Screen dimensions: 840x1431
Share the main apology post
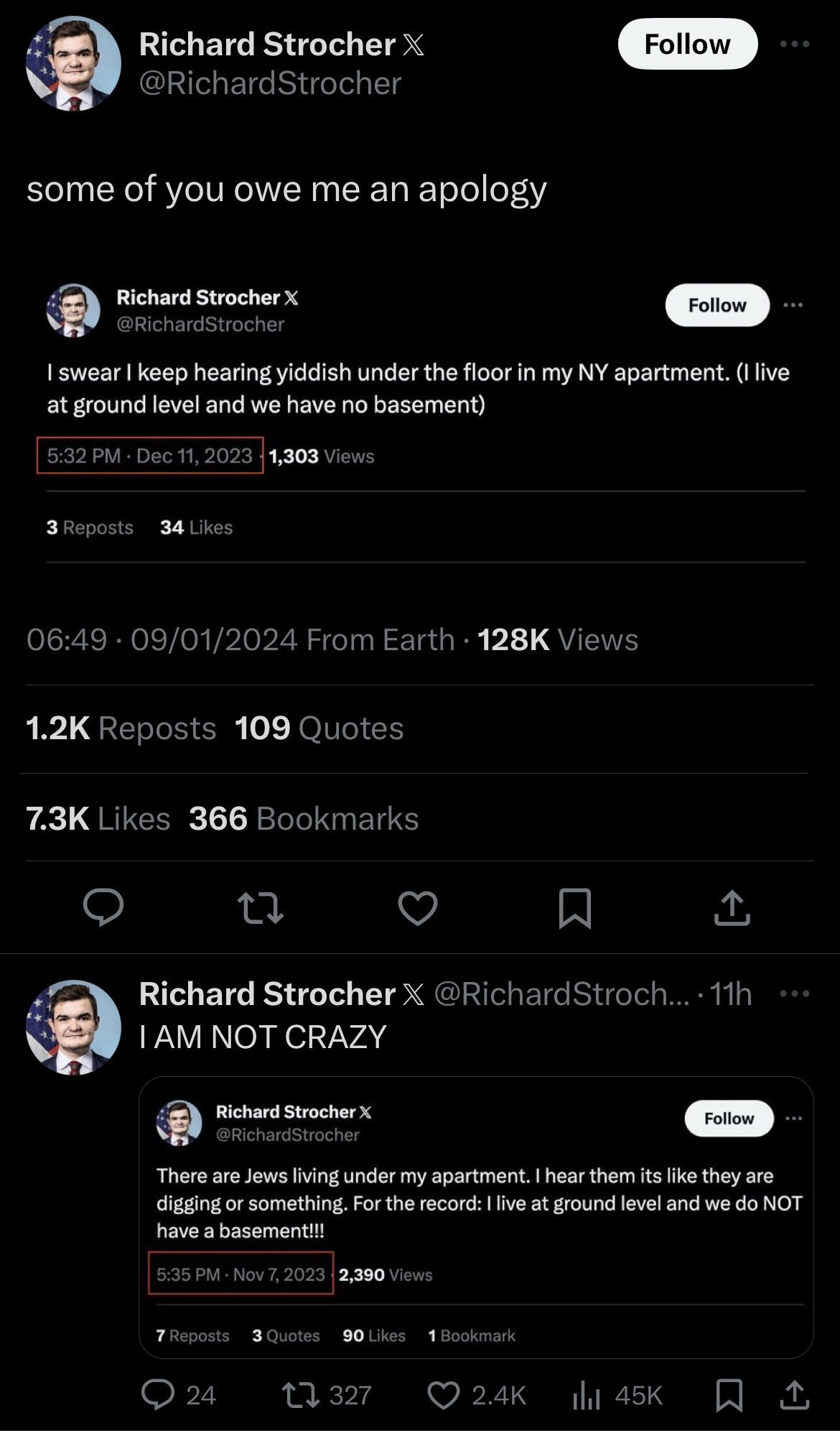click(732, 907)
